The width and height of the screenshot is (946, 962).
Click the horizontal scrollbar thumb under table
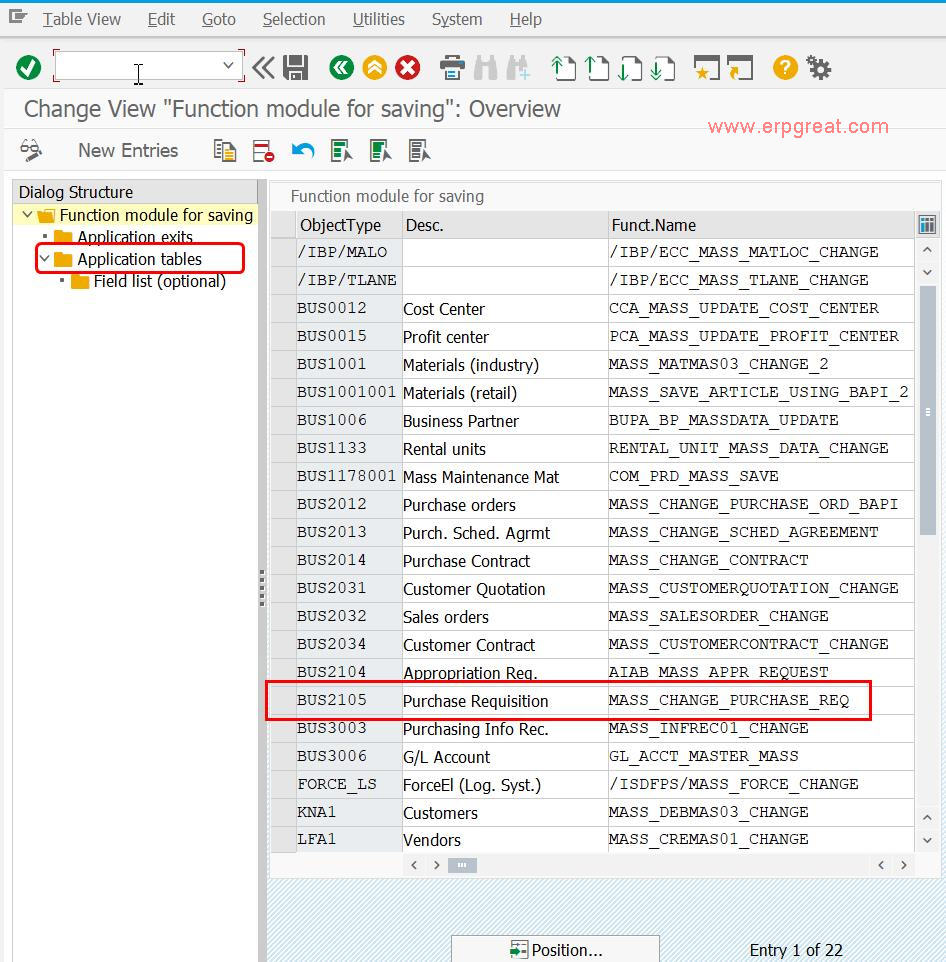coord(462,865)
